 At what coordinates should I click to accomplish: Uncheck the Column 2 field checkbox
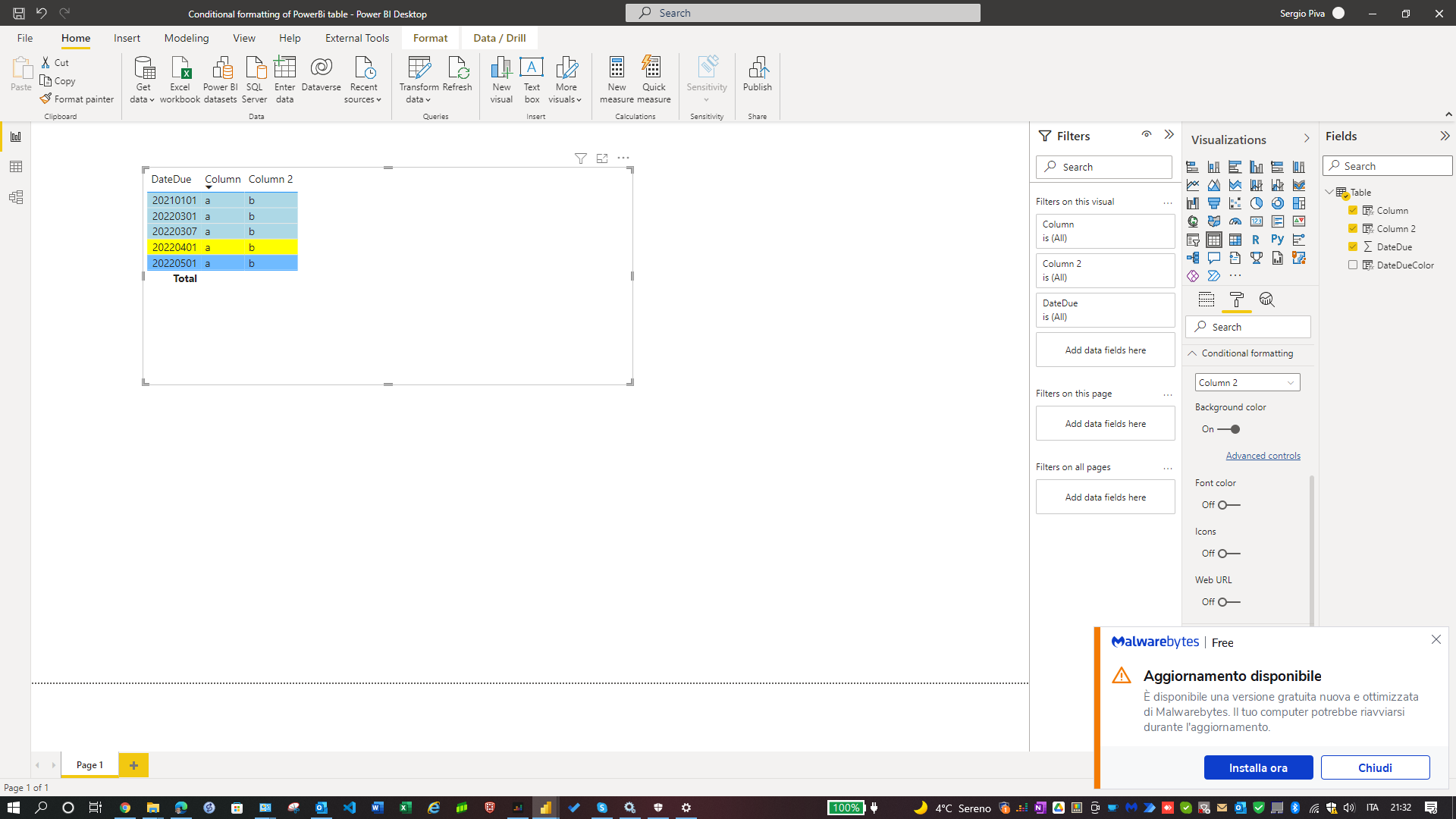coord(1353,228)
